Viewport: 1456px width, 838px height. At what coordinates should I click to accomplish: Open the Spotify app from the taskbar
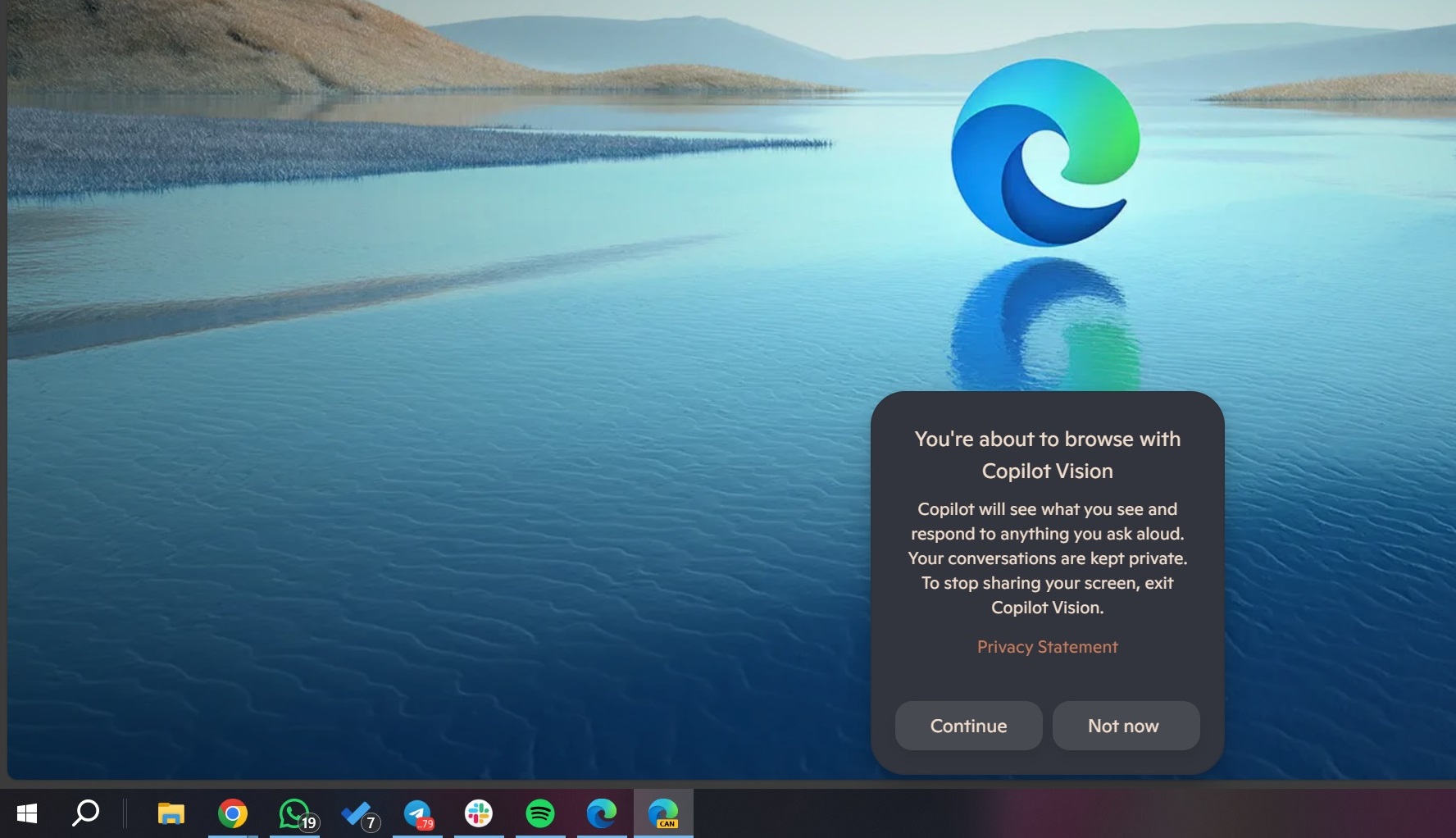(x=540, y=814)
